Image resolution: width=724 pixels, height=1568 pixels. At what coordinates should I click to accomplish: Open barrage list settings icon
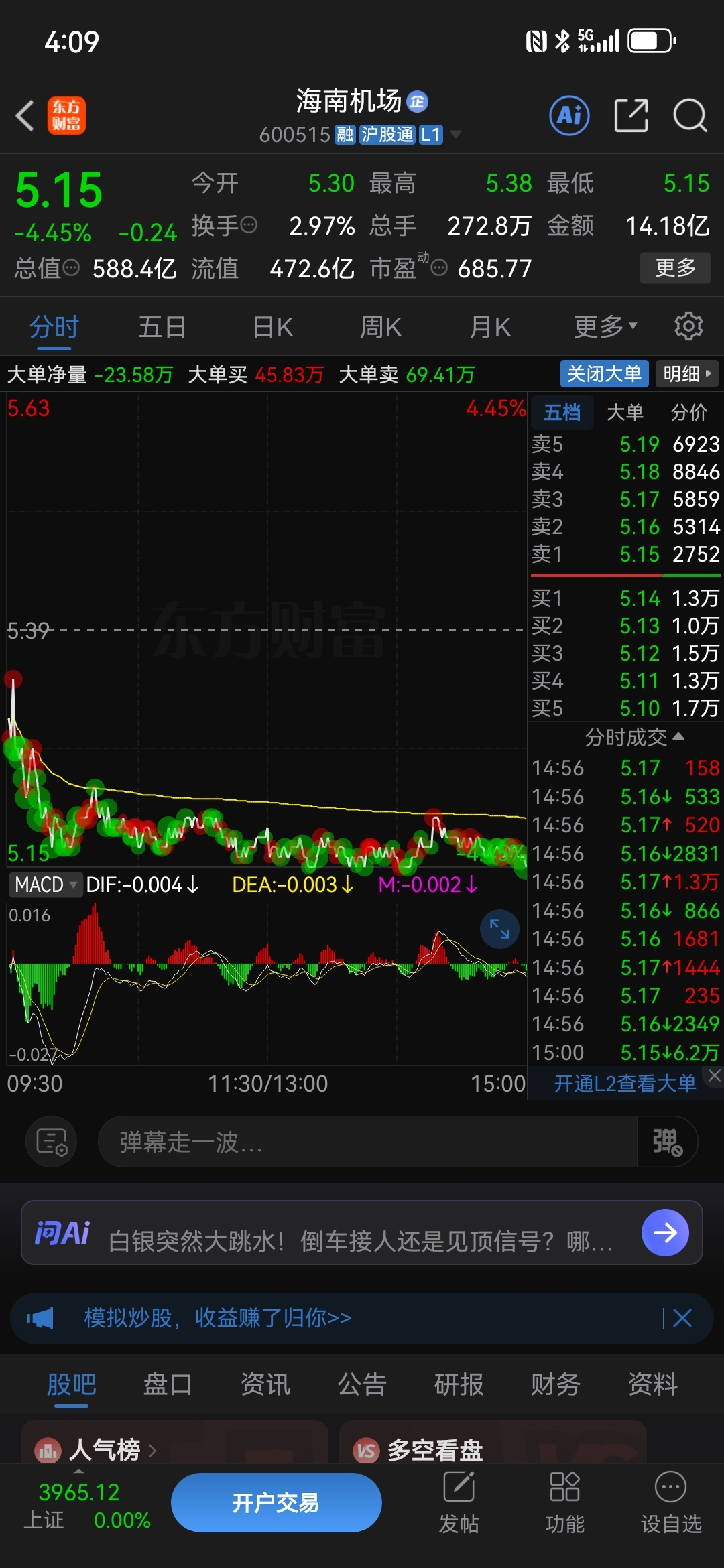tap(52, 1142)
